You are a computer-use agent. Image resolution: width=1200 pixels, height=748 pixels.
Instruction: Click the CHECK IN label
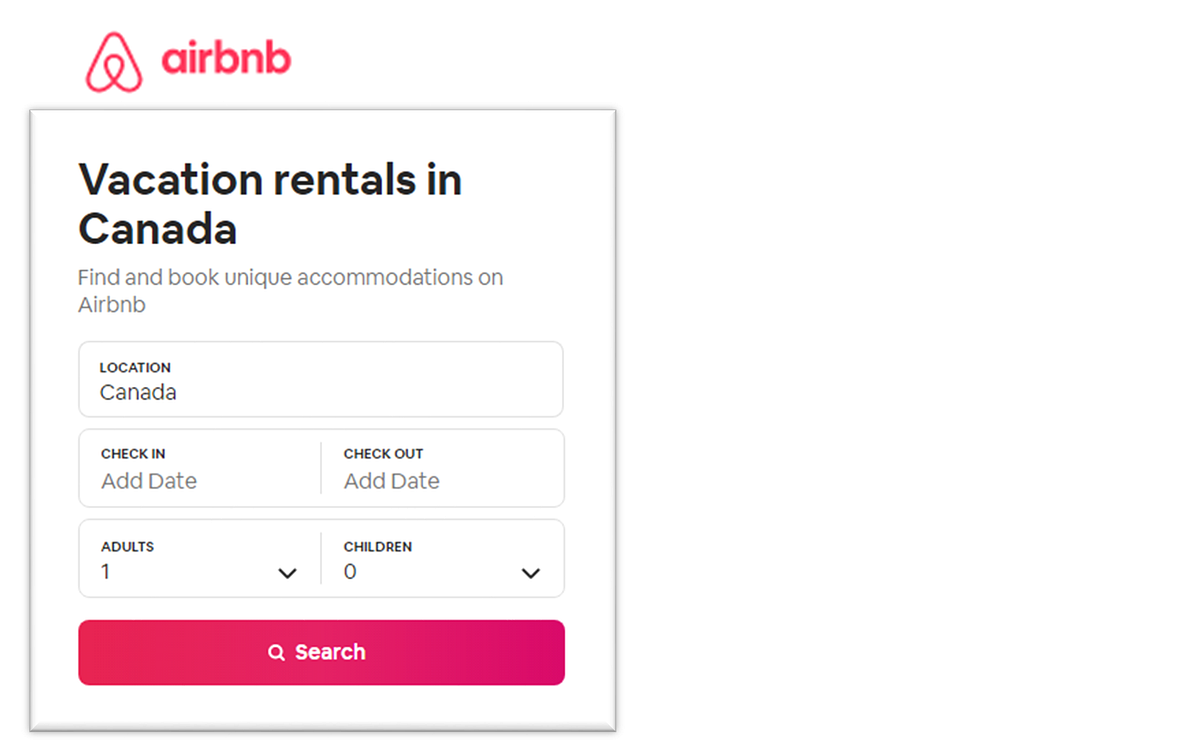pyautogui.click(x=133, y=453)
